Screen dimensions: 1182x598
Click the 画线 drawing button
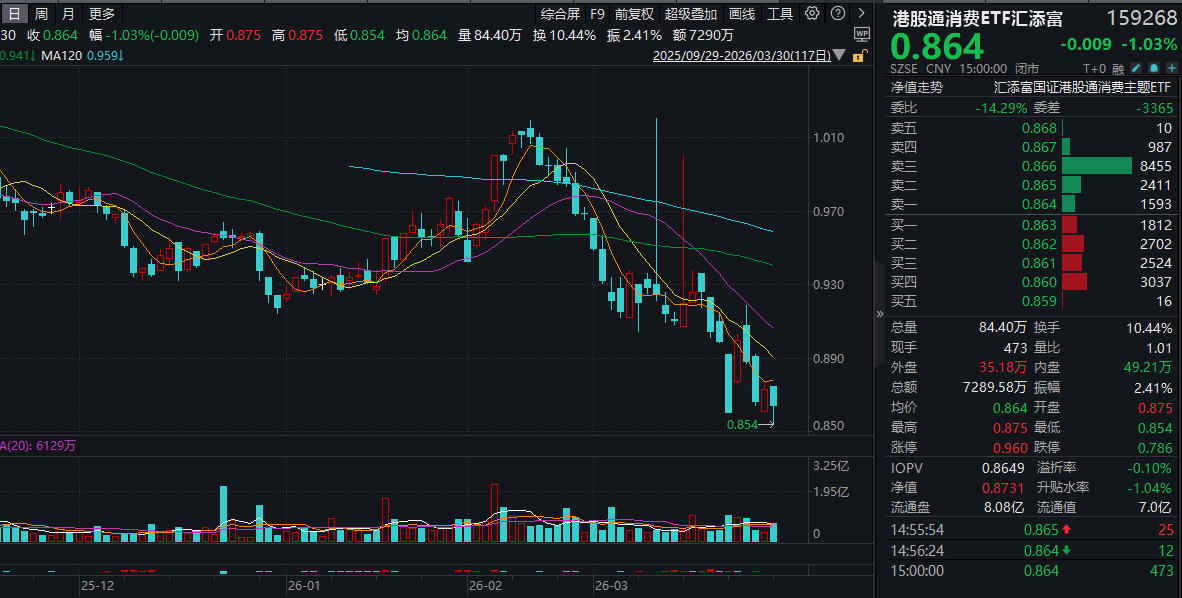coord(742,14)
